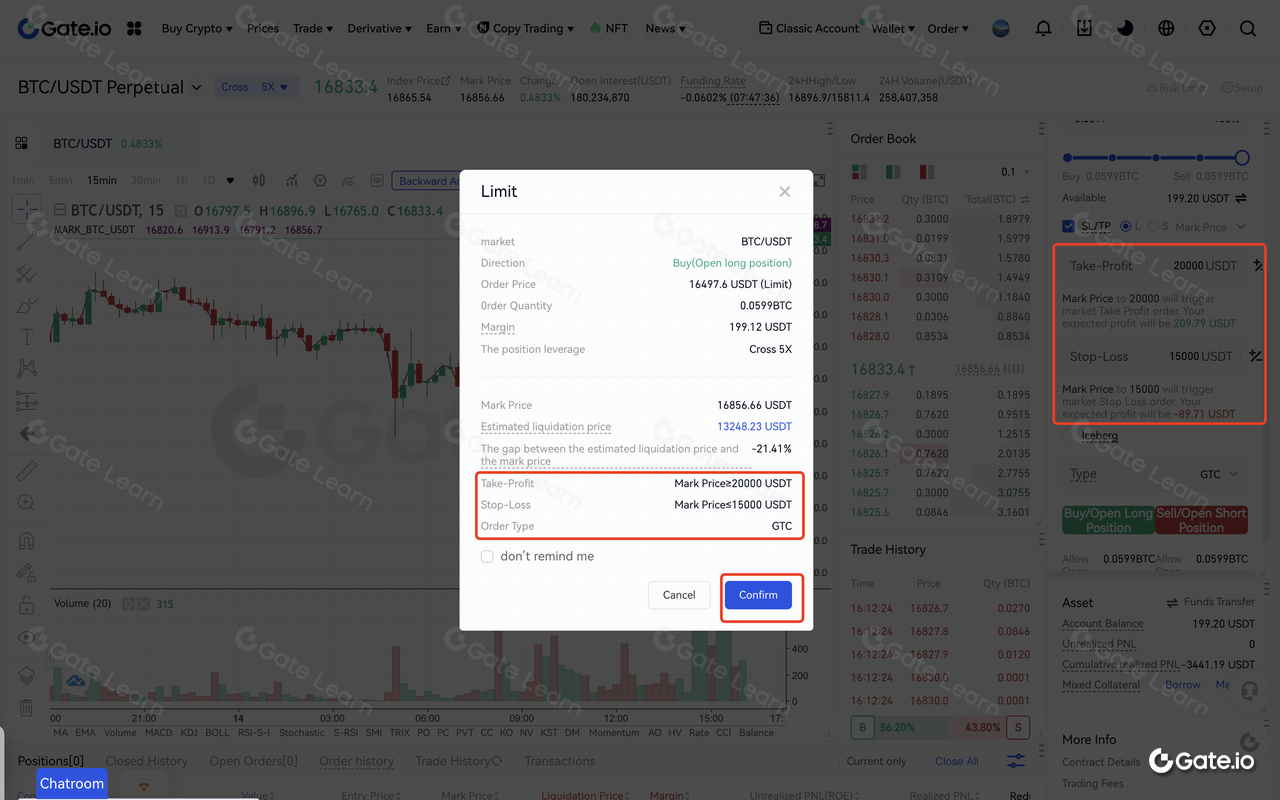Image resolution: width=1280 pixels, height=800 pixels.
Task: Select the pattern drawing tool
Action: 27,369
